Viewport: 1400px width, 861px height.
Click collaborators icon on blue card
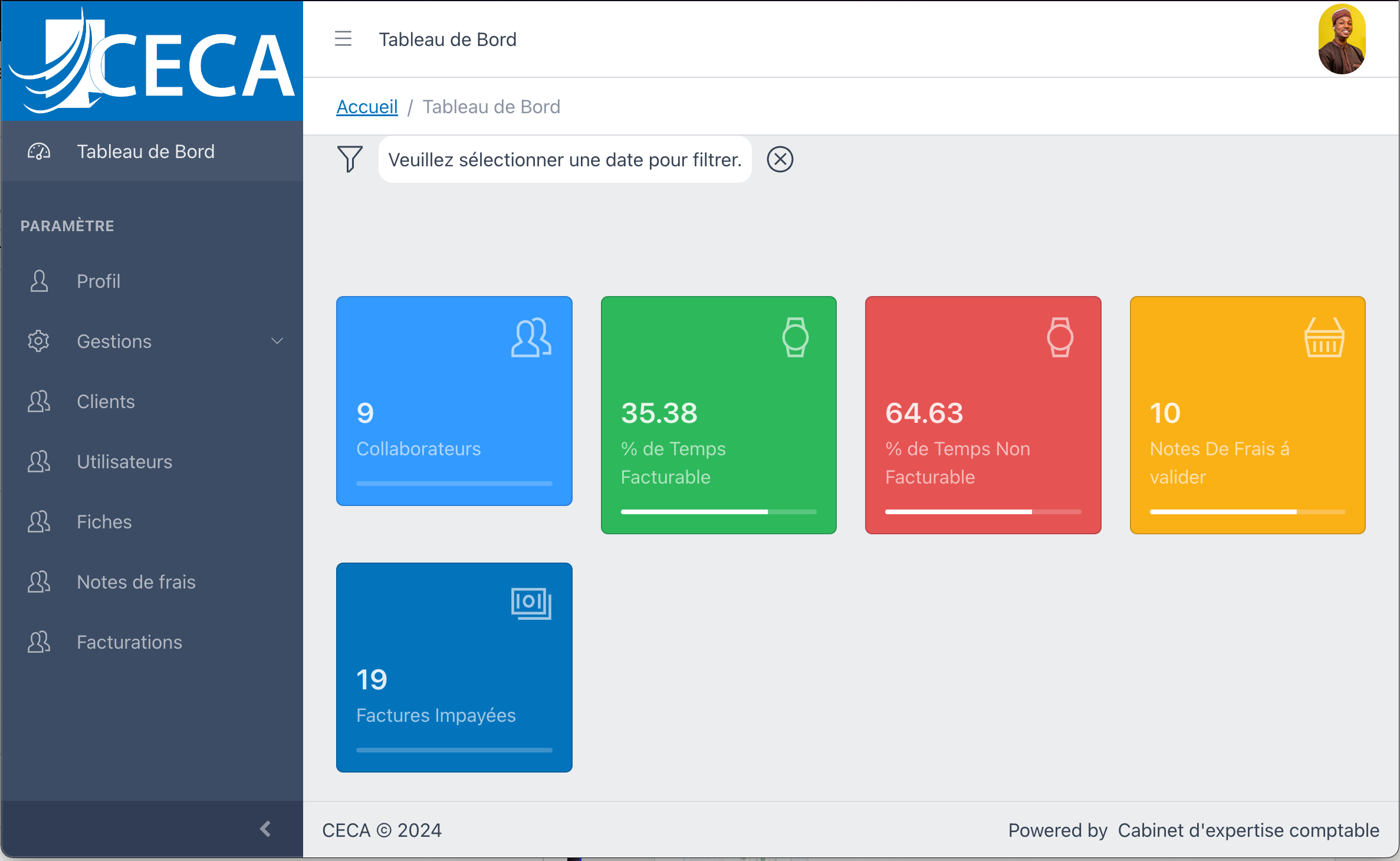point(531,338)
